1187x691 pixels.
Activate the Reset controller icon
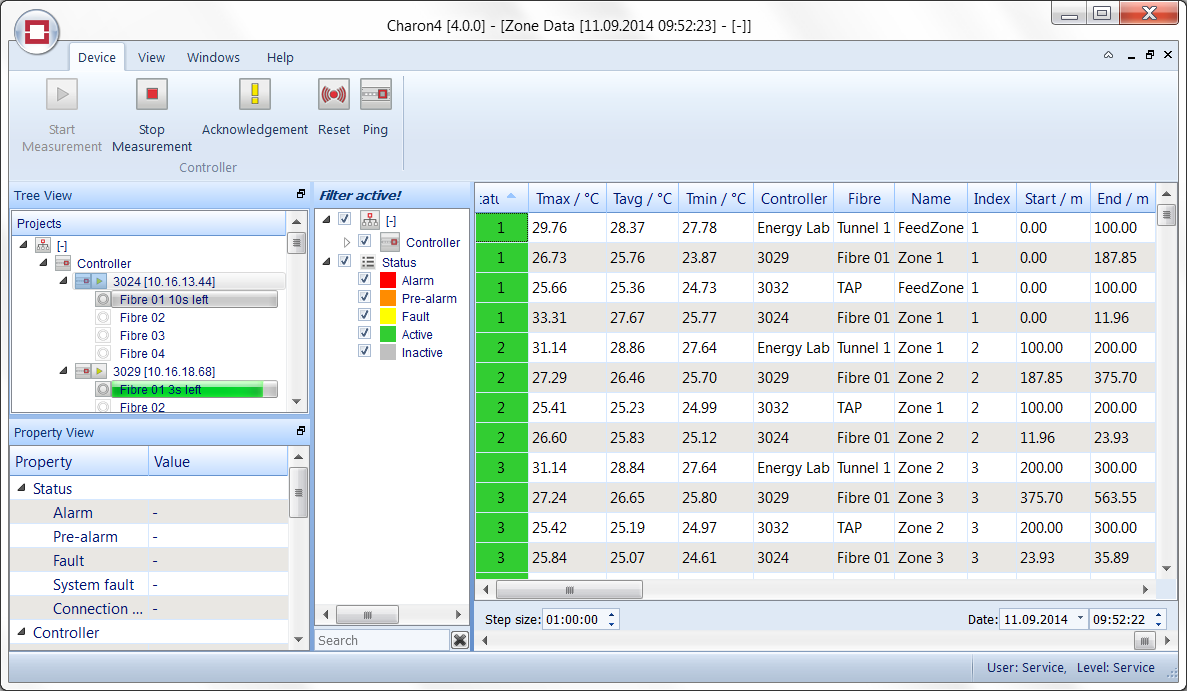(333, 94)
